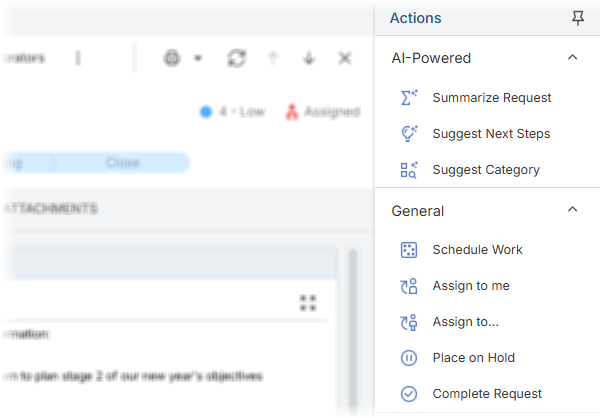Click the Summarize Request icon

[408, 98]
